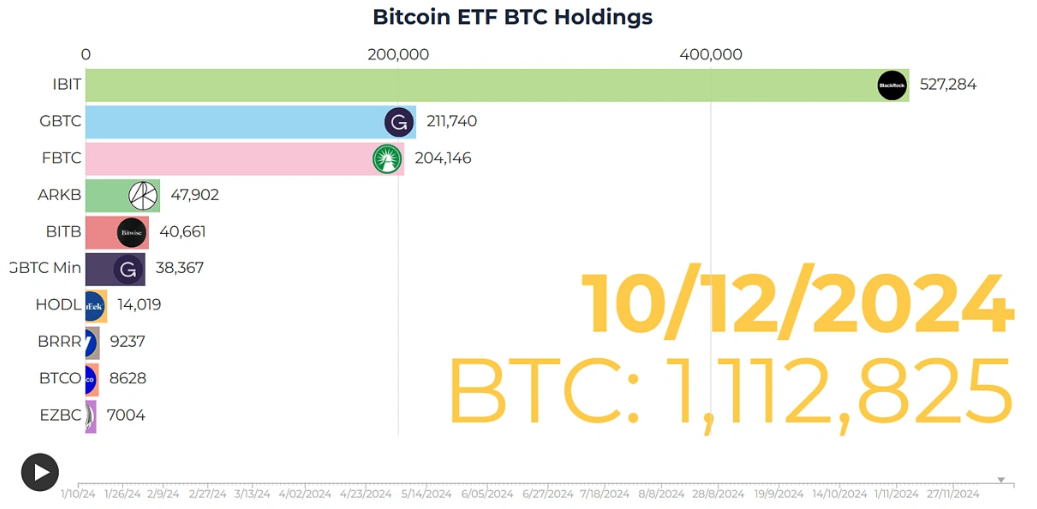The height and width of the screenshot is (509, 1037).
Task: Click the Grayscale logo on GBTC Mini bar
Action: coord(128,269)
